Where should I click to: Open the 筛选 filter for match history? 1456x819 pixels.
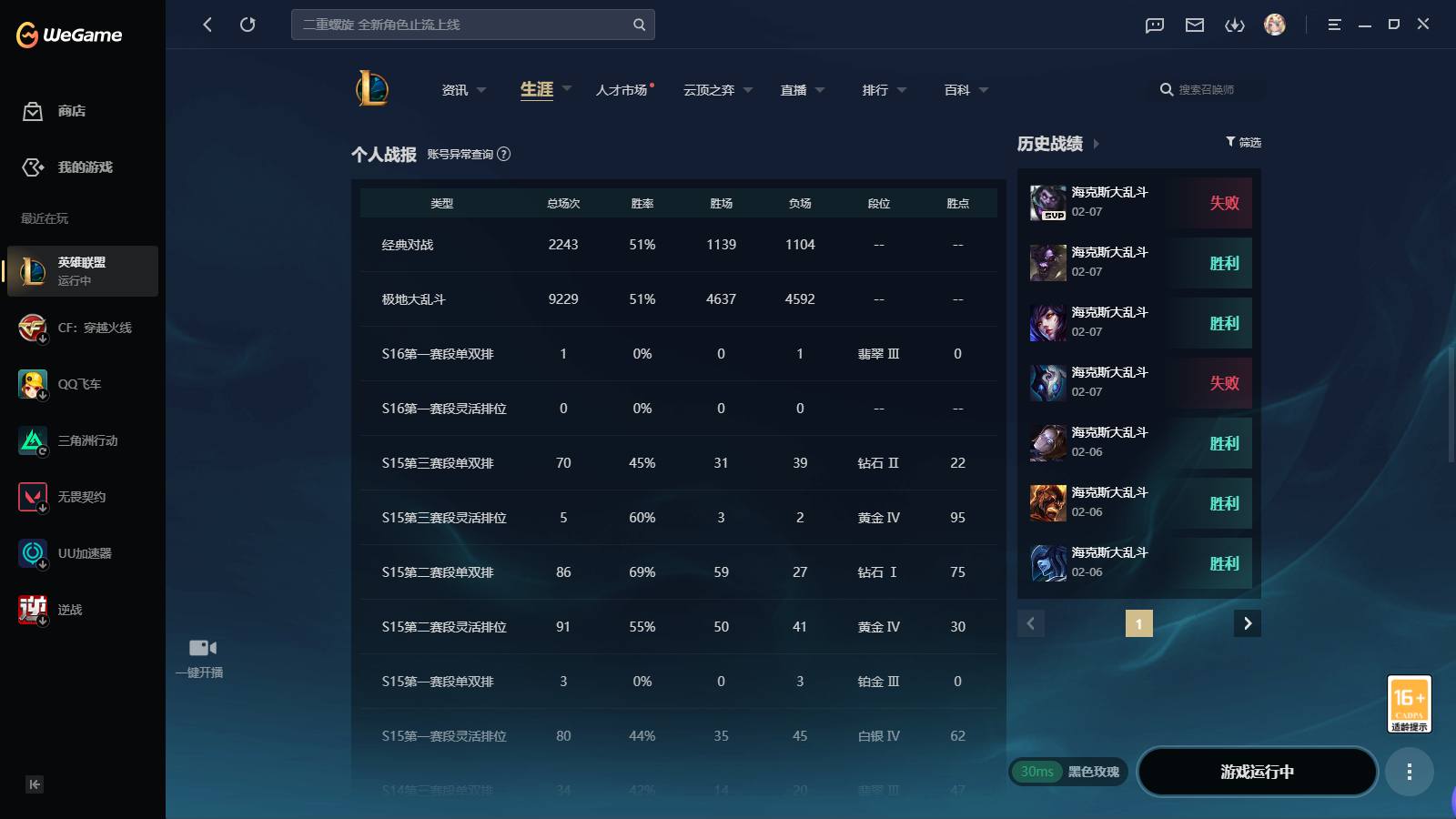pos(1243,142)
